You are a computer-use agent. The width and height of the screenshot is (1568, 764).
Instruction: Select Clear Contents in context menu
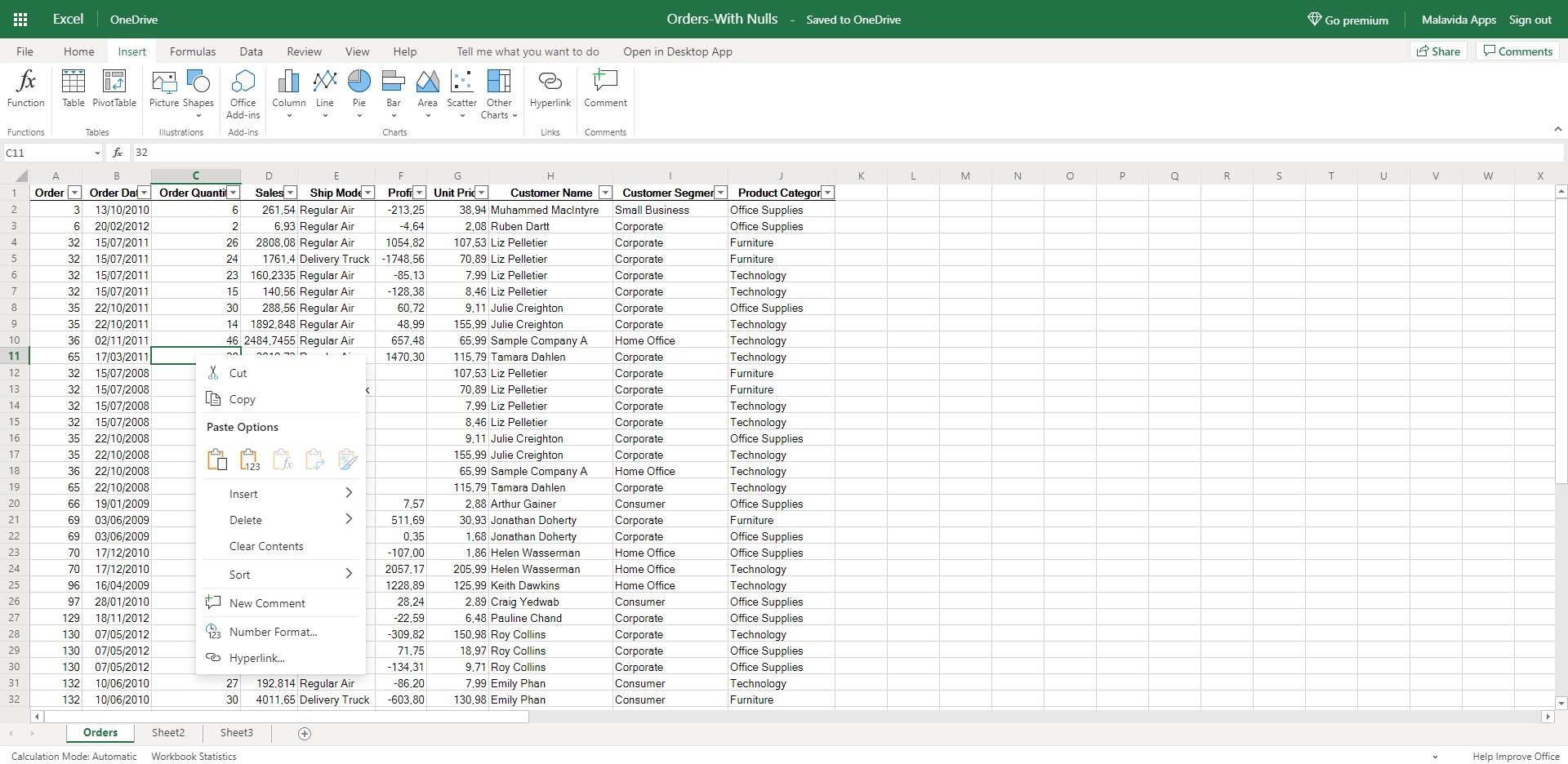pos(281,546)
